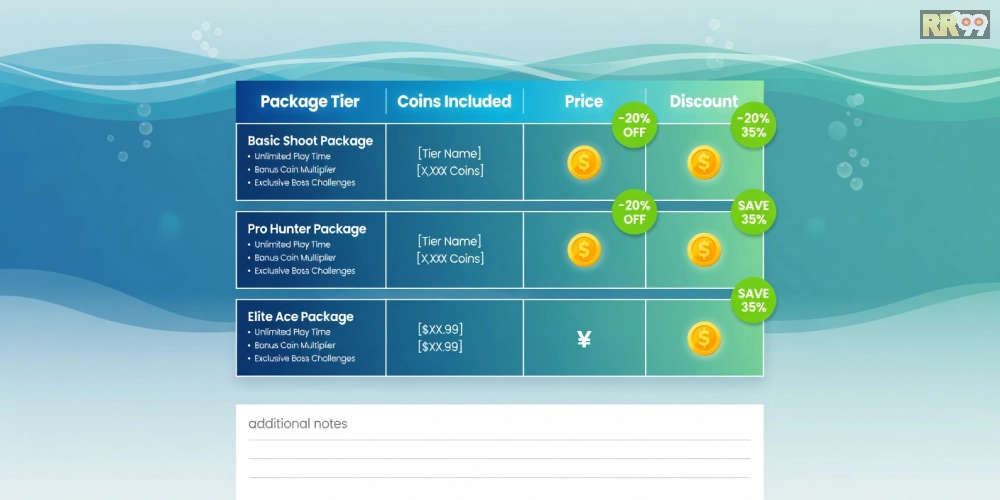The width and height of the screenshot is (1000, 500).
Task: Click the SAVE 35% badge on Elite Ace row
Action: 754,300
